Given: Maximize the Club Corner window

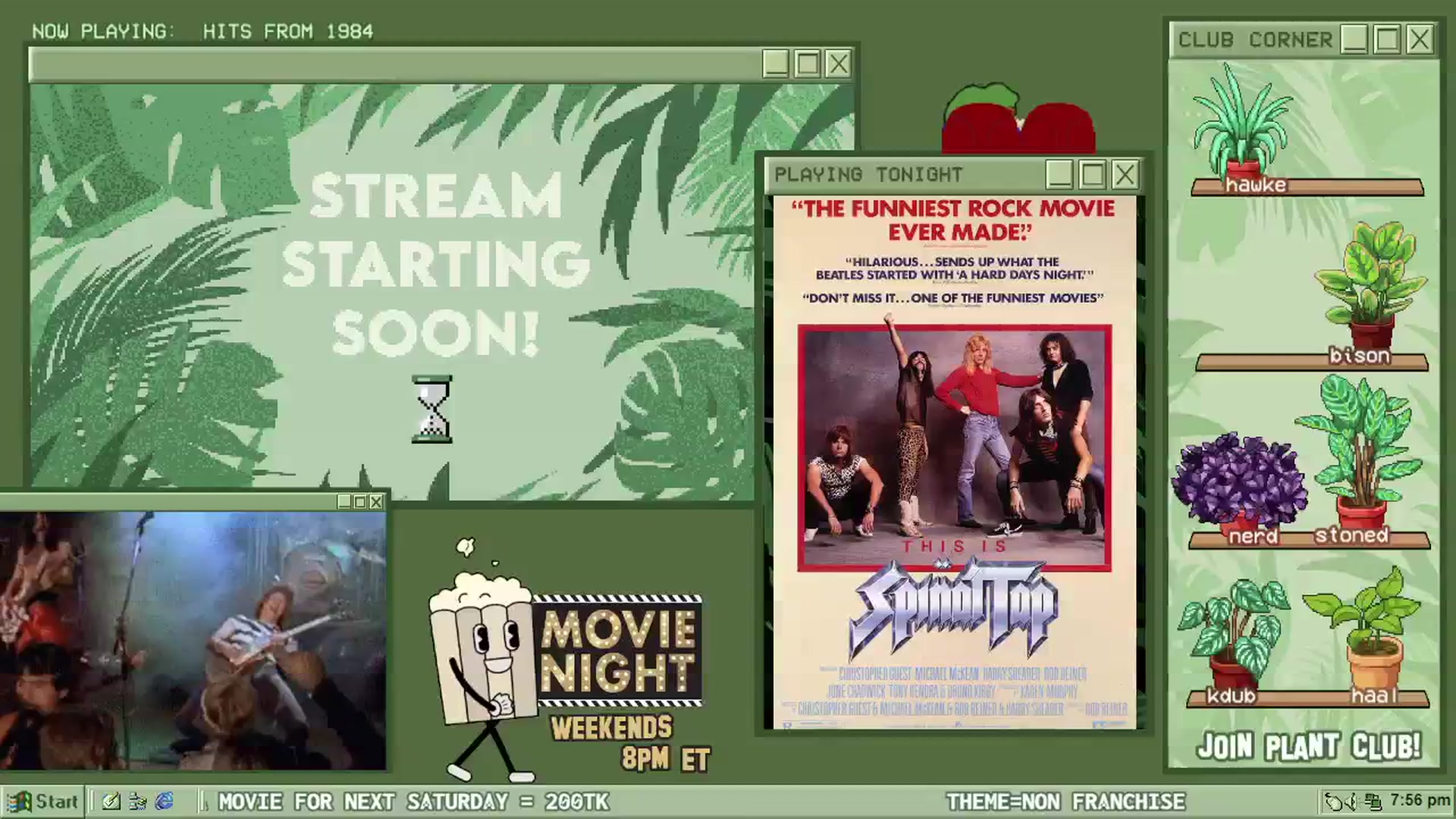Looking at the screenshot, I should pos(1387,39).
